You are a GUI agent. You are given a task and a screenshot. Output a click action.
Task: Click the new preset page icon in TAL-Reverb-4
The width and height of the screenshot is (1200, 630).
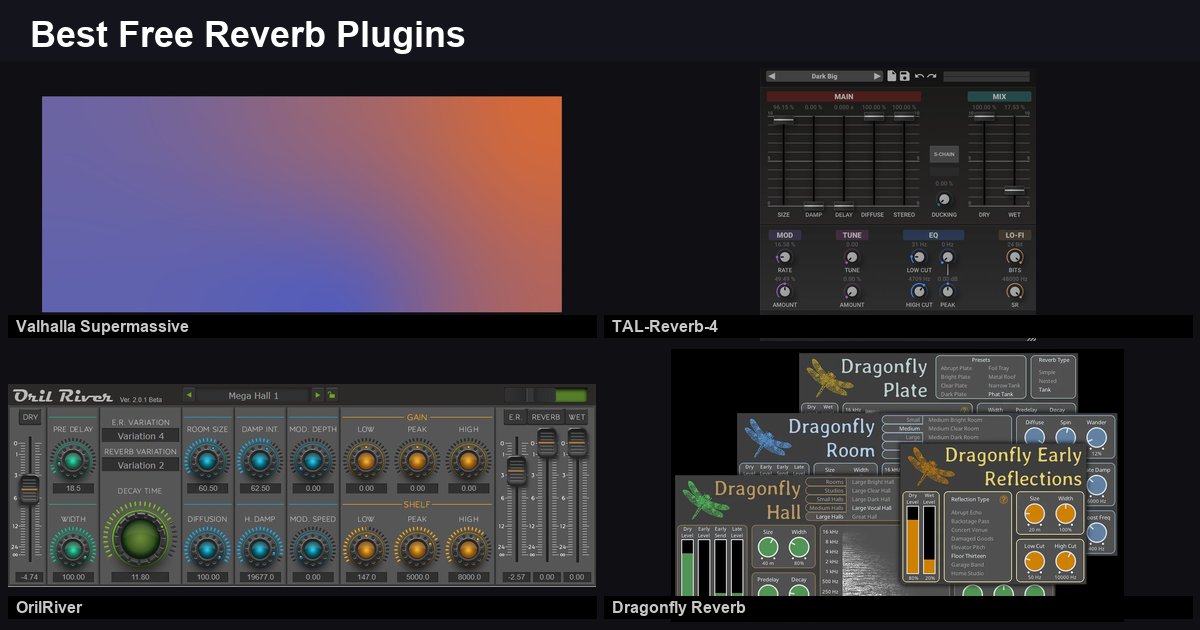tap(893, 76)
